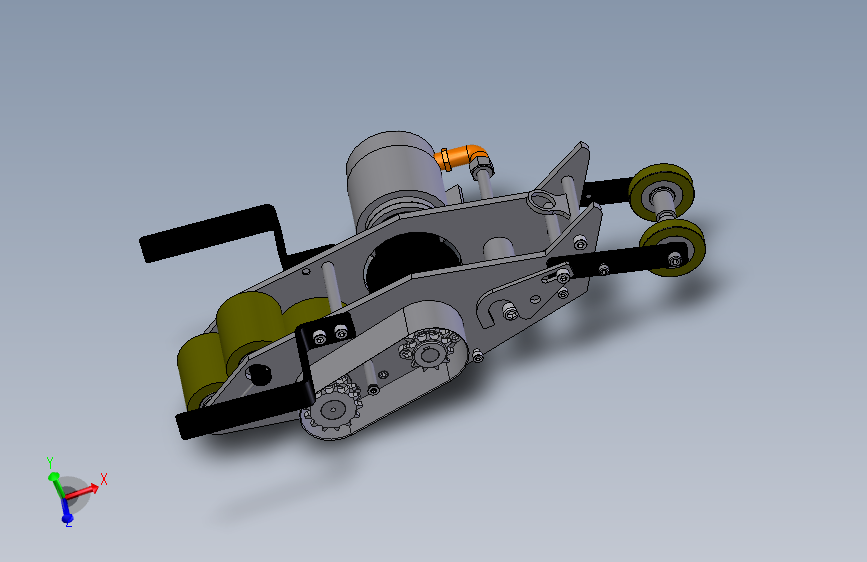Select the upper yellow wheel on right side

(x=661, y=191)
